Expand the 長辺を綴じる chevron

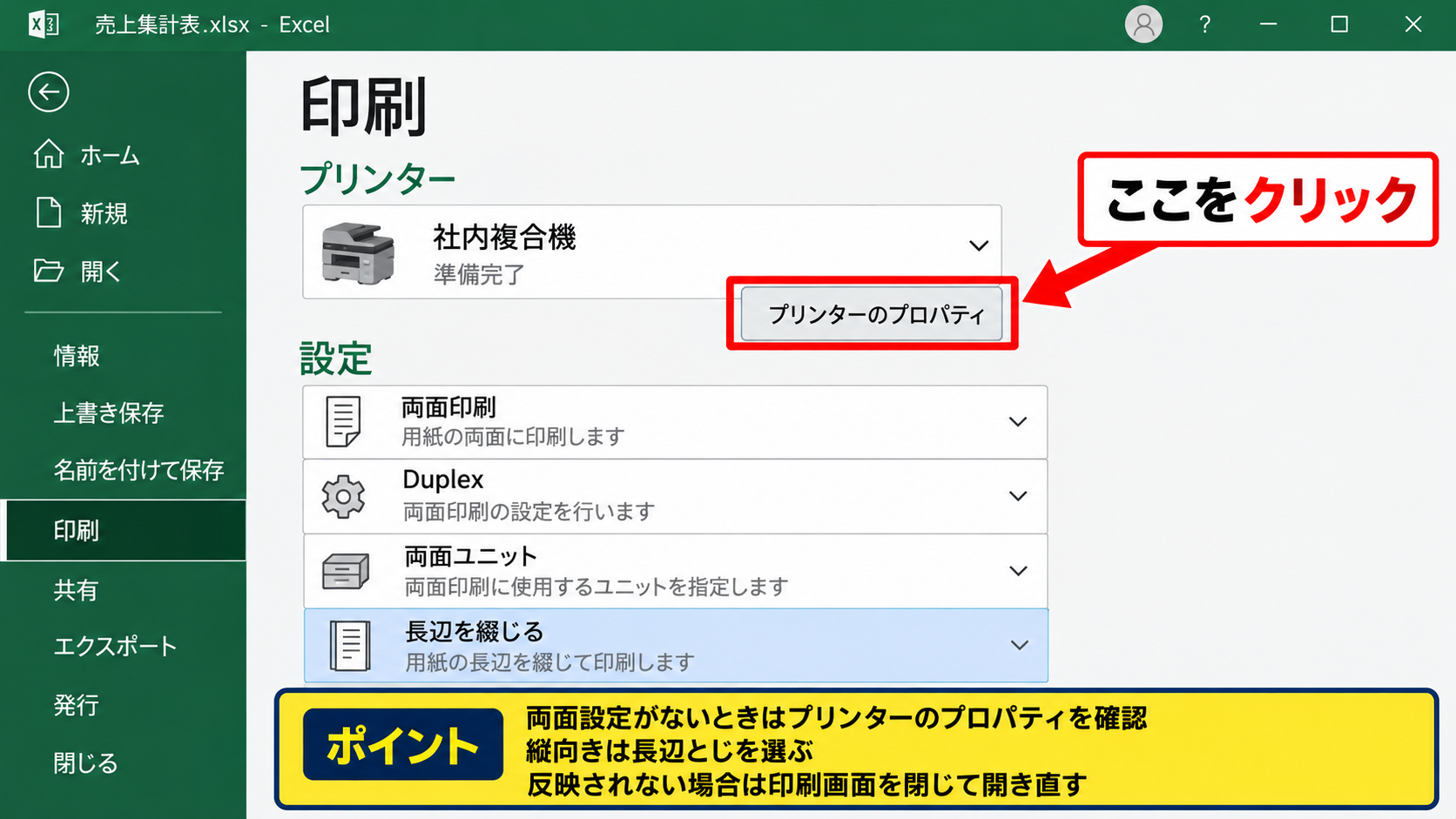(1019, 646)
